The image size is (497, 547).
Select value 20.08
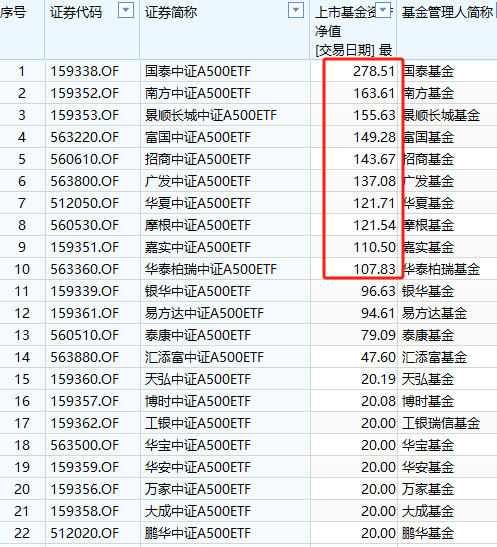pyautogui.click(x=378, y=401)
